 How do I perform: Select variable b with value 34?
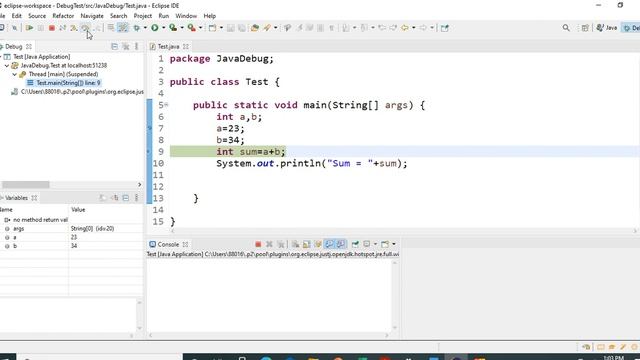[71, 246]
